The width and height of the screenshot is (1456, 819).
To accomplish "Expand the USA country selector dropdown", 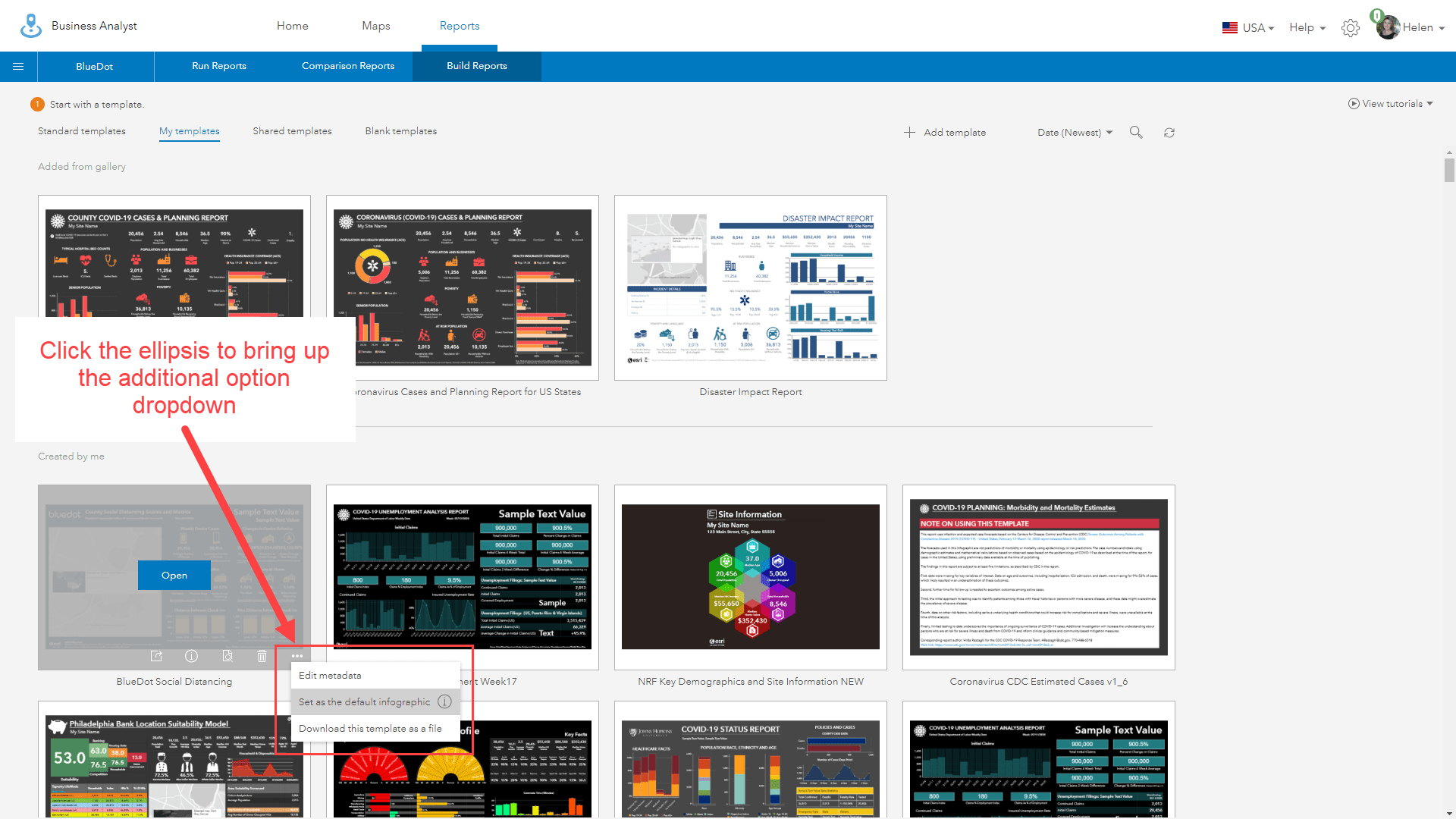I will point(1248,27).
